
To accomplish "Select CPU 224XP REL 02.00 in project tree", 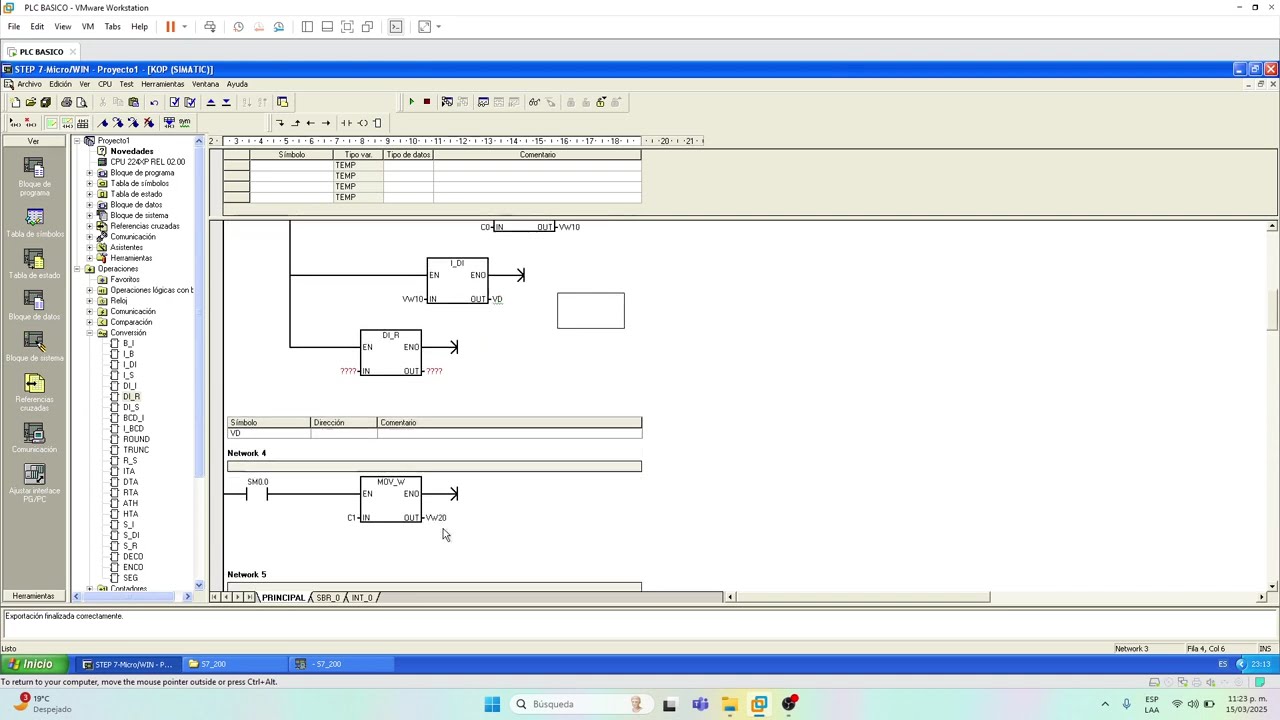I will tap(147, 162).
